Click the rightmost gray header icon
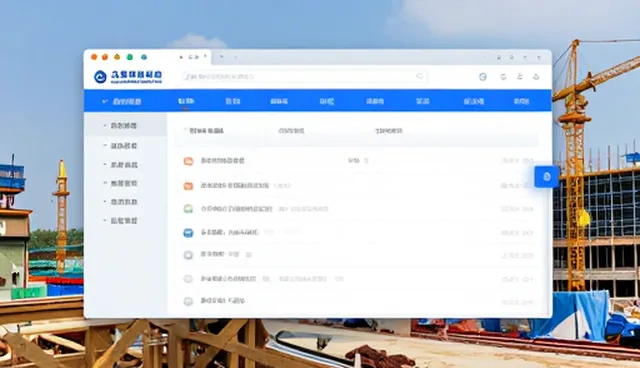Image resolution: width=640 pixels, height=368 pixels. click(x=536, y=76)
